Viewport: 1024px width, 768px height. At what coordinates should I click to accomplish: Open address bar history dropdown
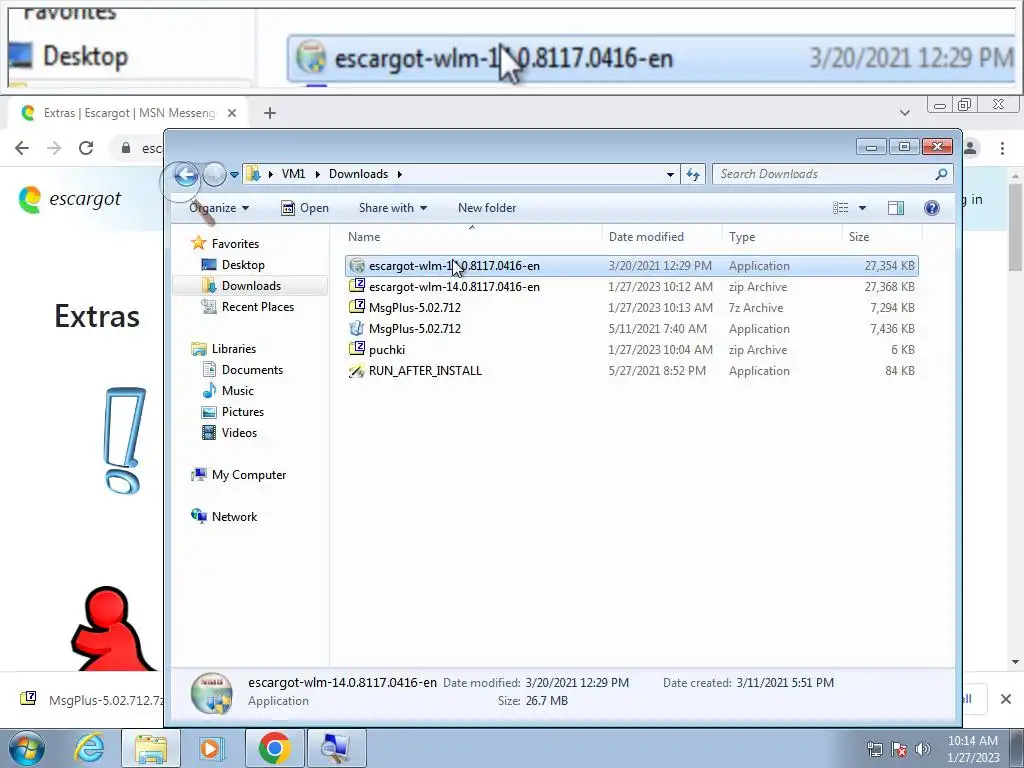(x=669, y=174)
